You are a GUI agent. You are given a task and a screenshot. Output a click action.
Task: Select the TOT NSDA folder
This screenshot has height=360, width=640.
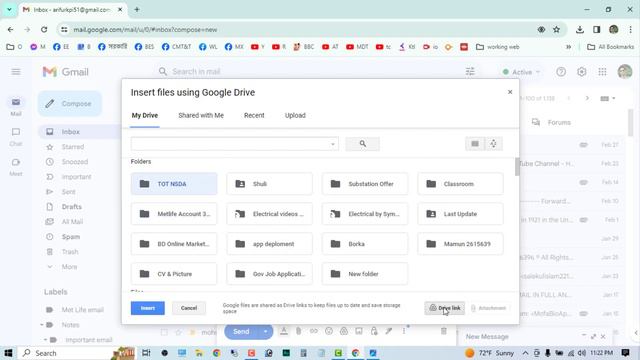click(174, 184)
